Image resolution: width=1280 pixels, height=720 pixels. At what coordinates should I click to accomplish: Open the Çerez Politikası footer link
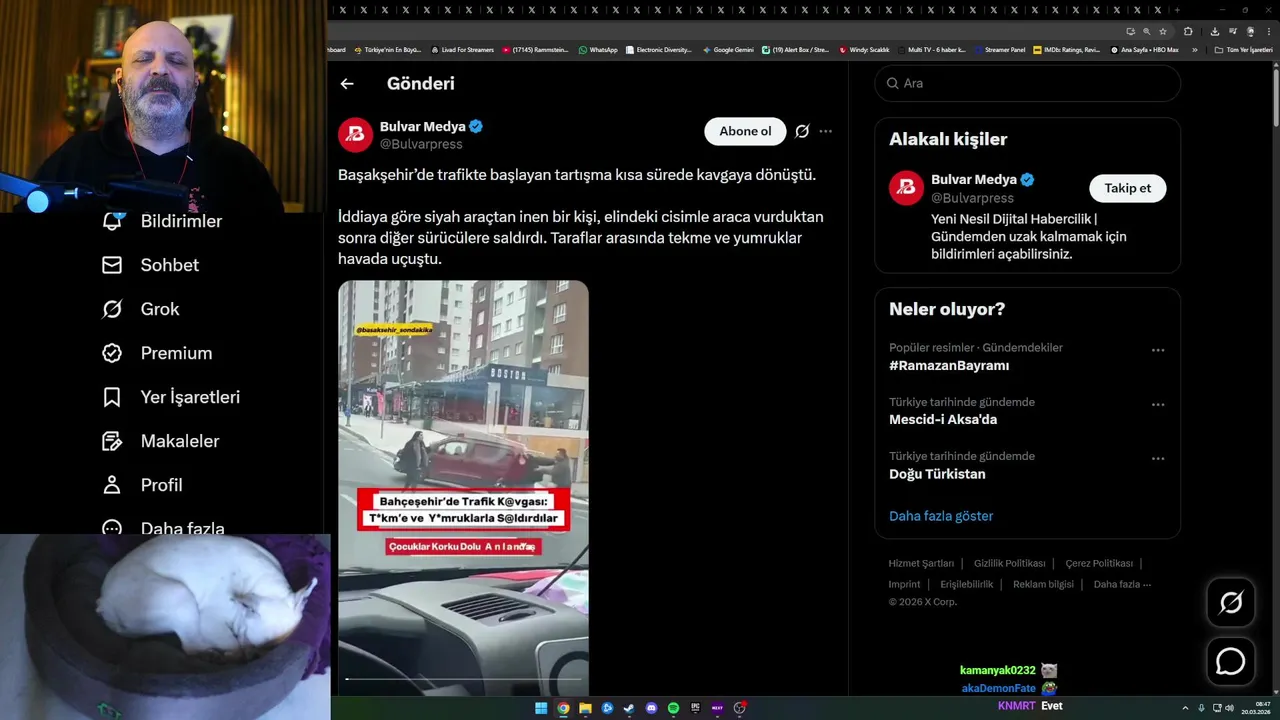(x=1099, y=563)
